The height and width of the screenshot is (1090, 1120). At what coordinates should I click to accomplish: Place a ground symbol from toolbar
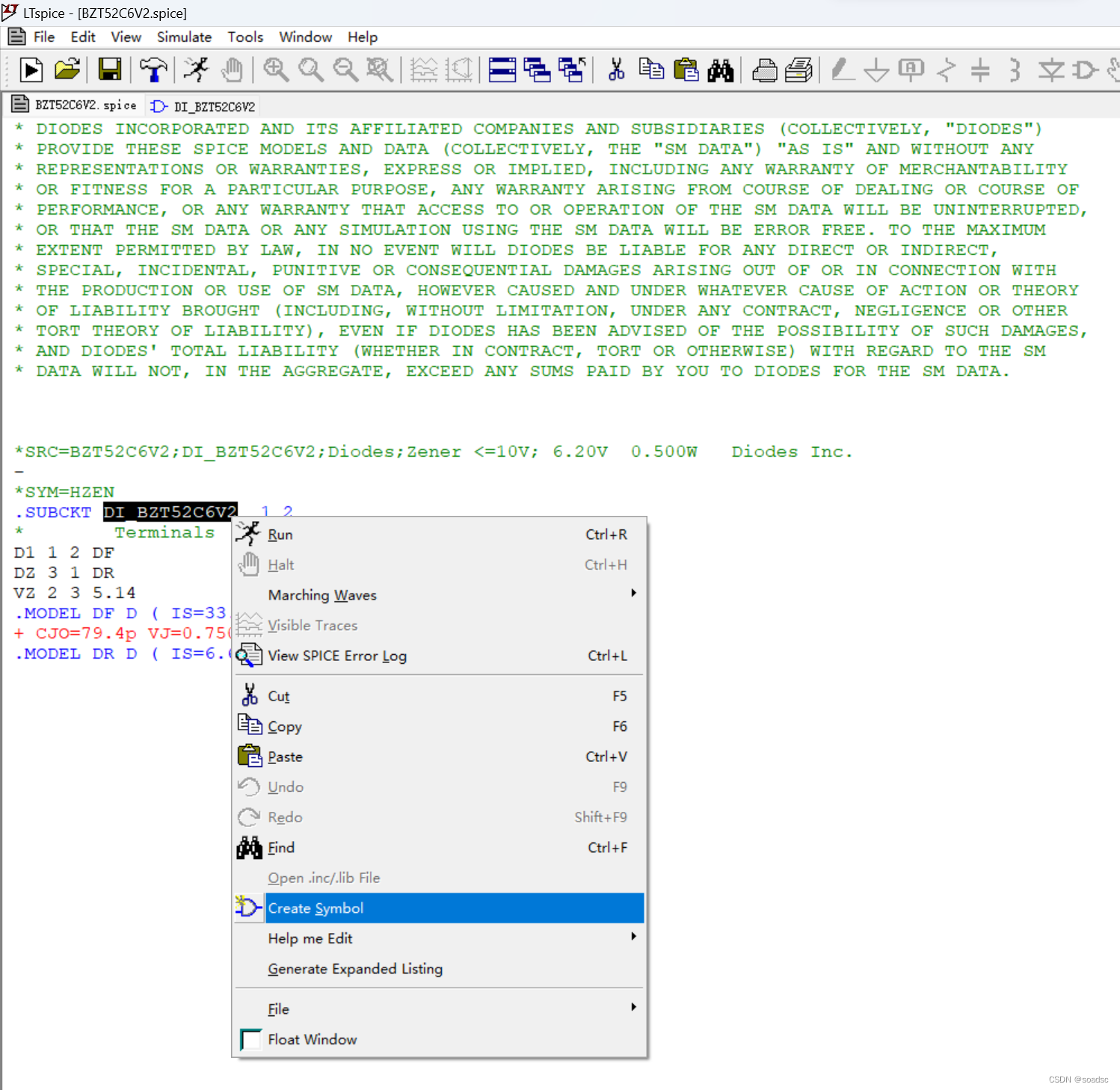876,70
